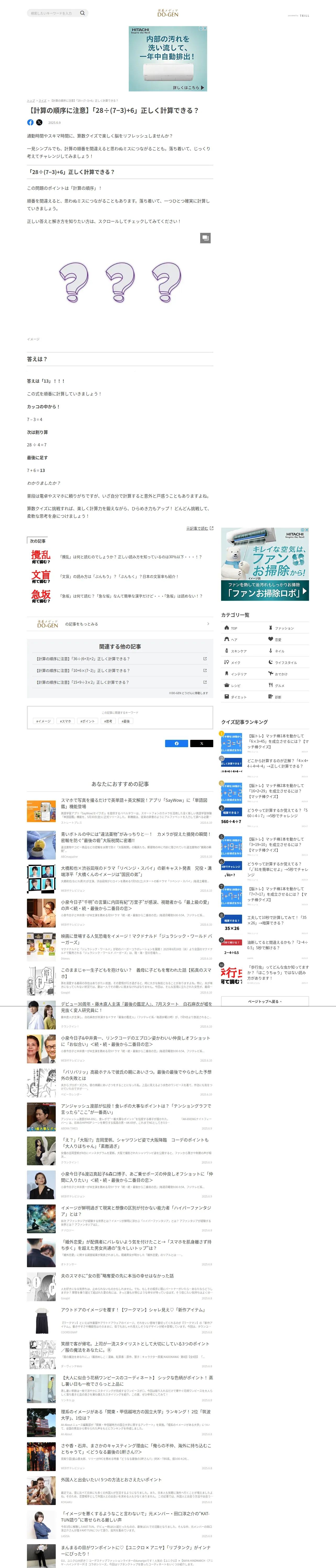Open the スキンケア category

pos(243,651)
